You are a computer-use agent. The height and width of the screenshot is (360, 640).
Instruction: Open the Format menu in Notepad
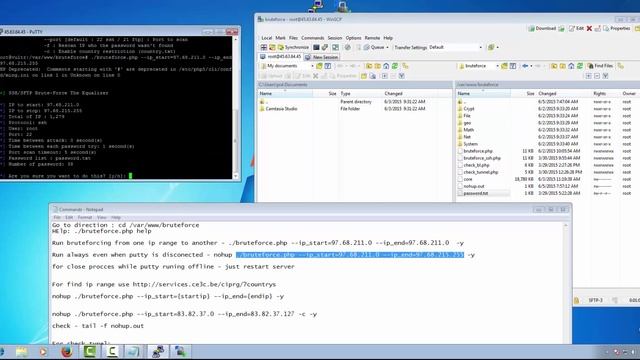85,218
